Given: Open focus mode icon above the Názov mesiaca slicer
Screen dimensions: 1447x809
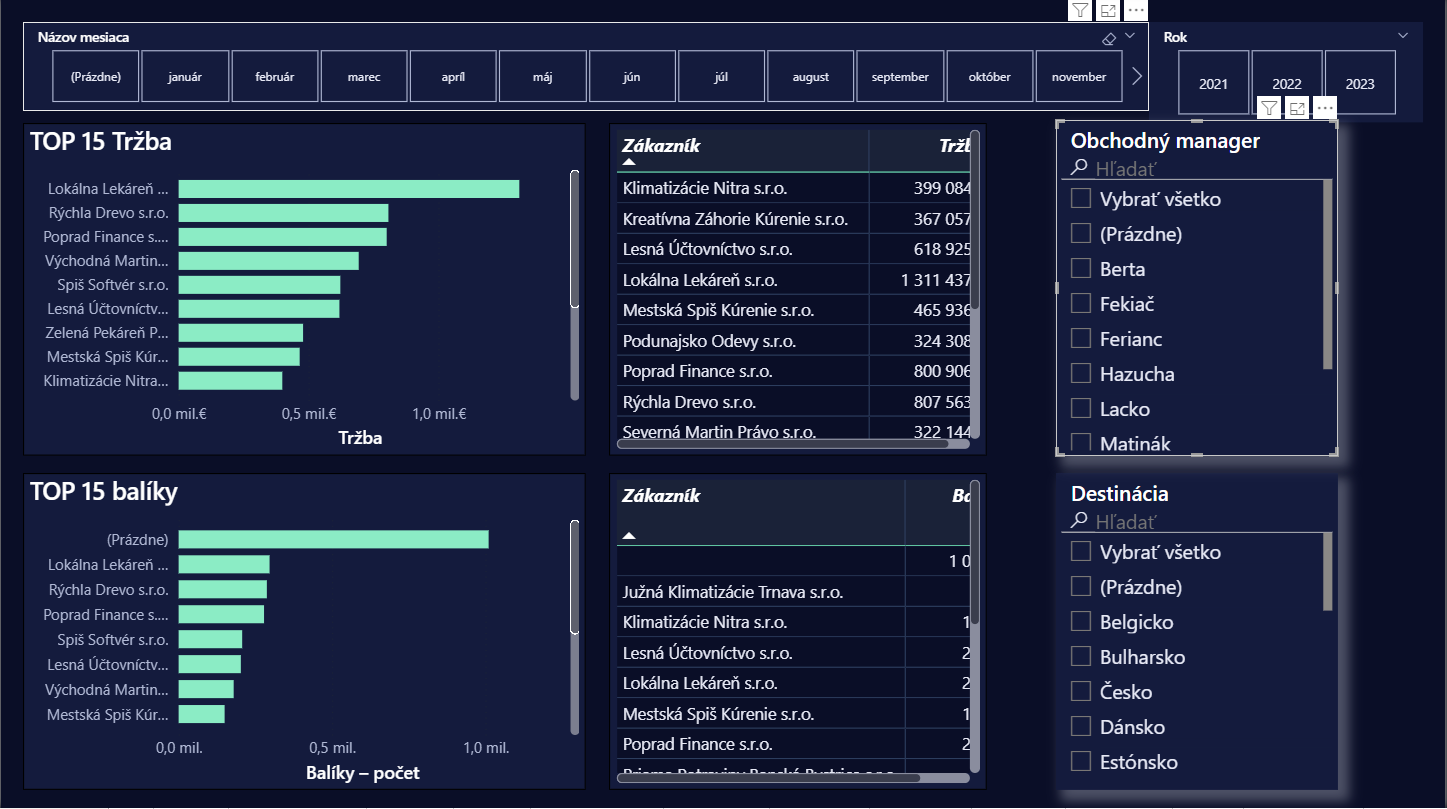Looking at the screenshot, I should (x=1108, y=10).
